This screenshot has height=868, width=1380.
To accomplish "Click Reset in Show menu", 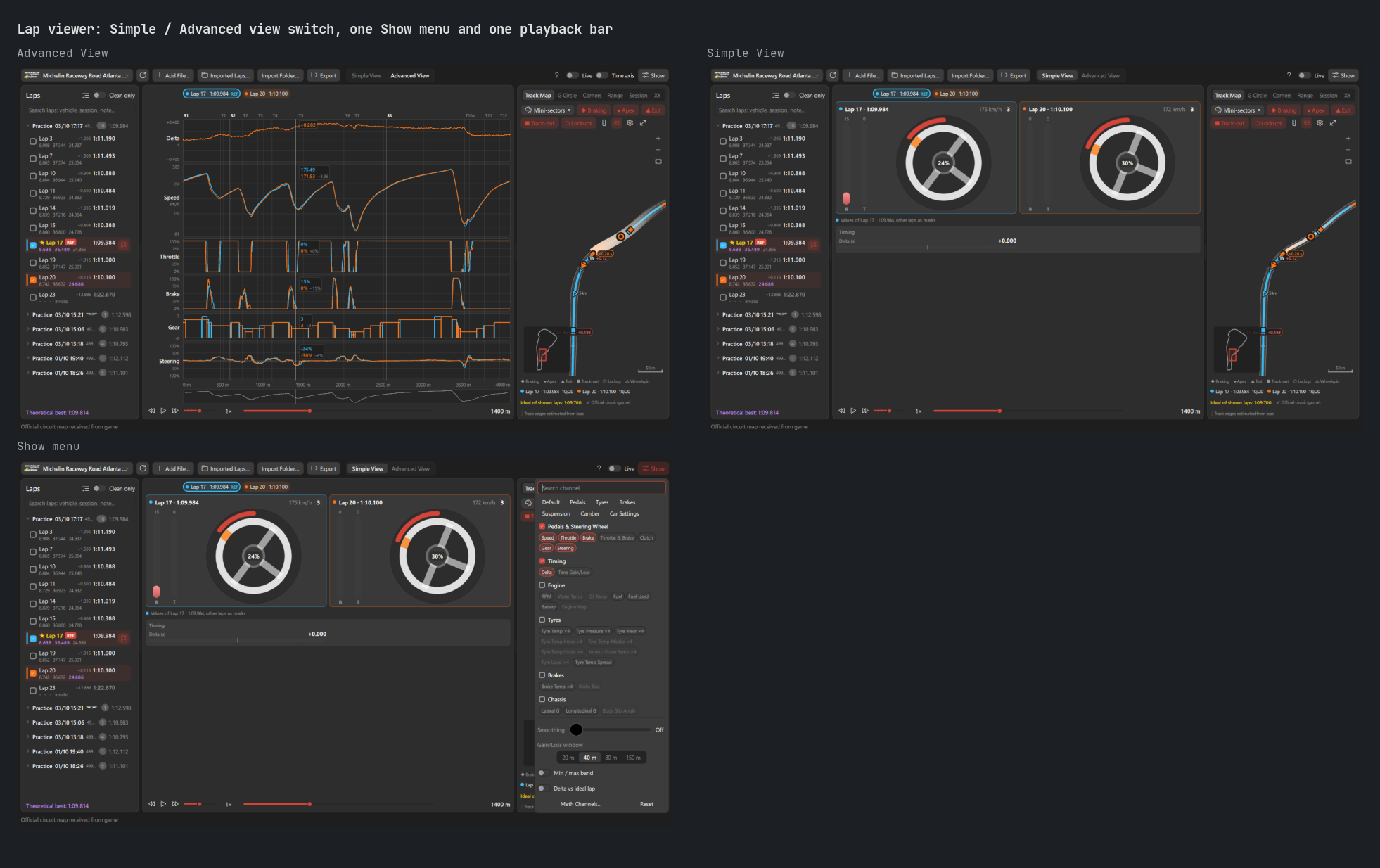I will pyautogui.click(x=646, y=804).
